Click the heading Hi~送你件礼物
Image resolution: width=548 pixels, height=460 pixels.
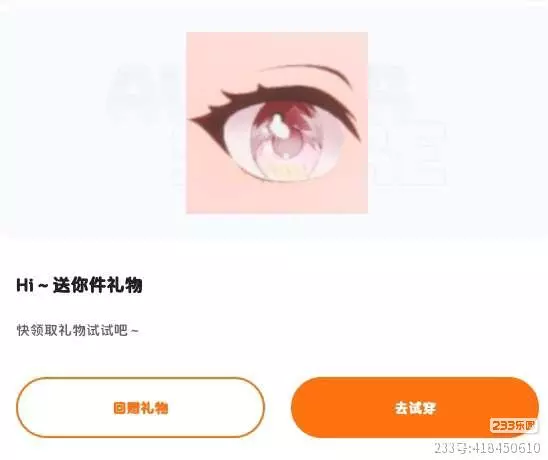click(79, 285)
